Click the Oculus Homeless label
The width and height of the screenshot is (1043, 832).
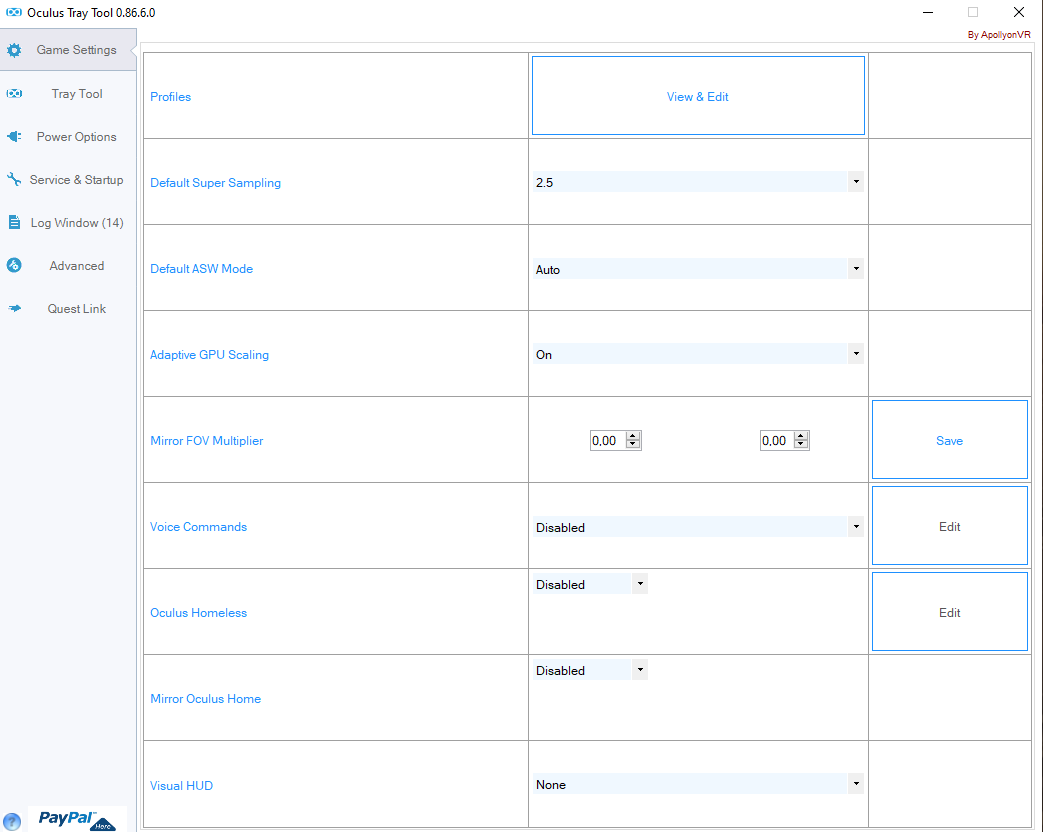198,613
